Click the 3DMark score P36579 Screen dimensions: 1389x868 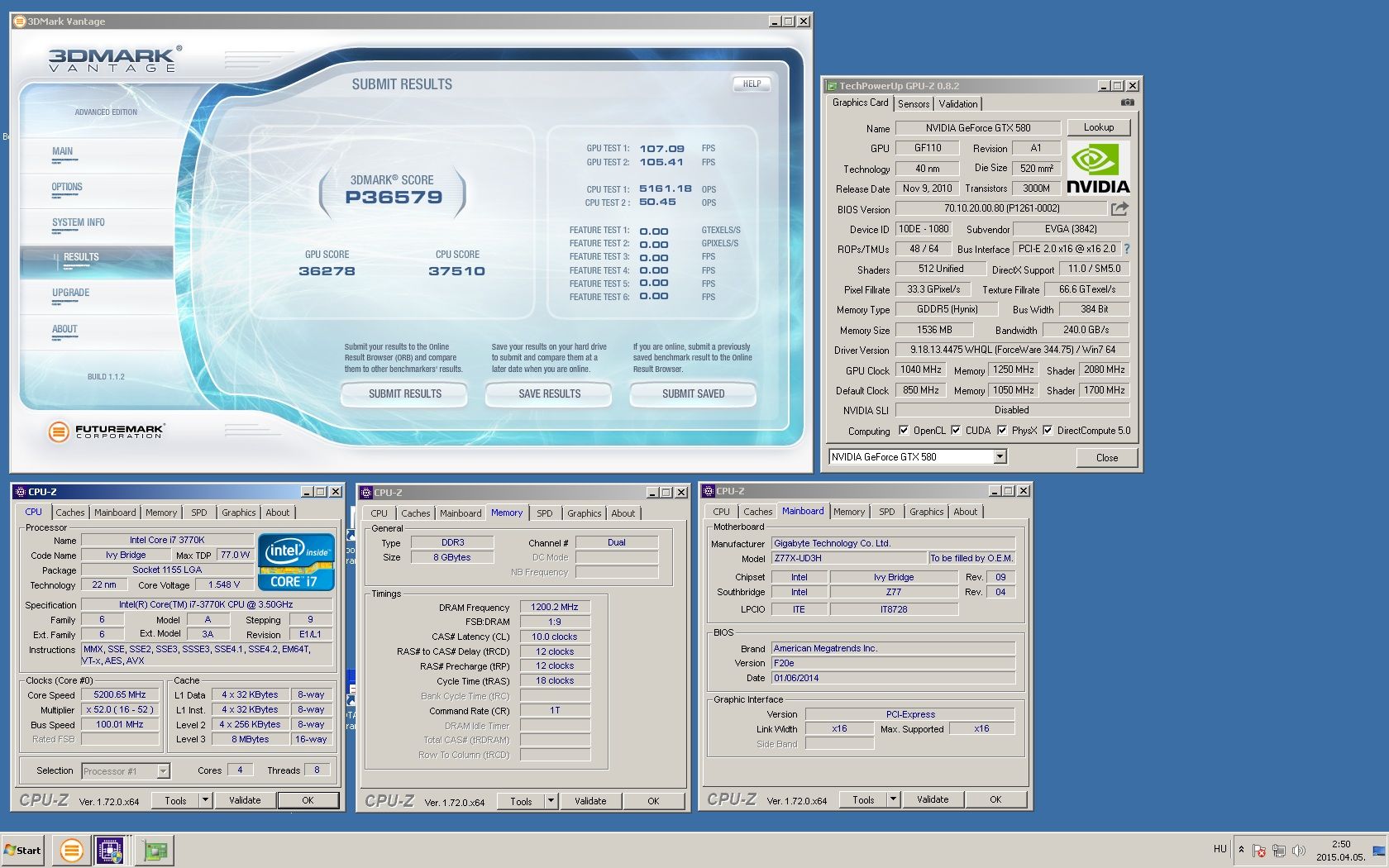click(x=394, y=198)
